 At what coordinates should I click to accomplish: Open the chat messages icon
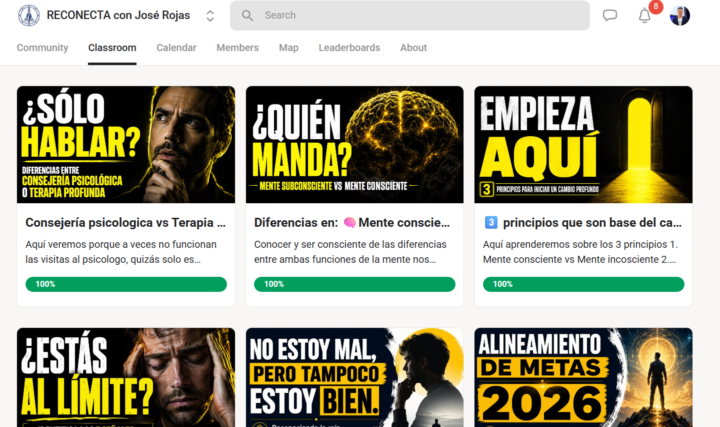point(610,16)
